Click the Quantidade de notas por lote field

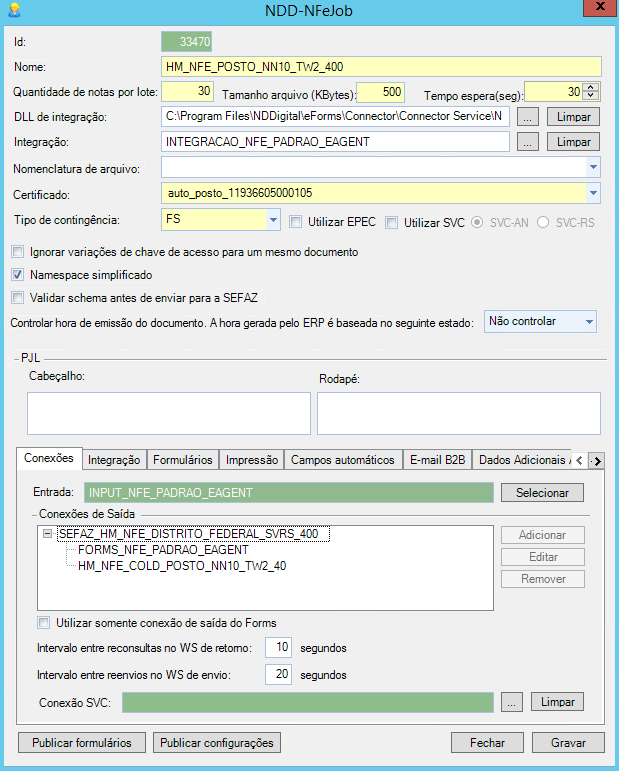(x=187, y=91)
